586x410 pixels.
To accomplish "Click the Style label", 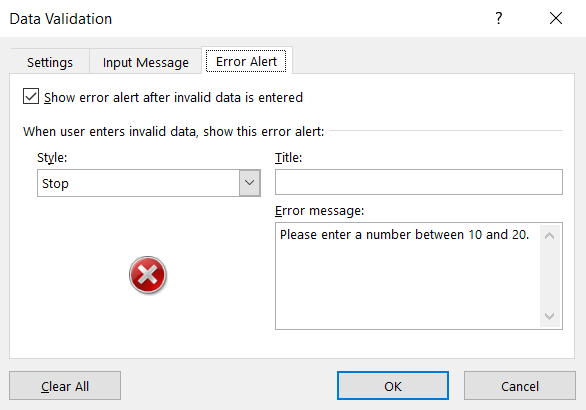I will pos(52,158).
